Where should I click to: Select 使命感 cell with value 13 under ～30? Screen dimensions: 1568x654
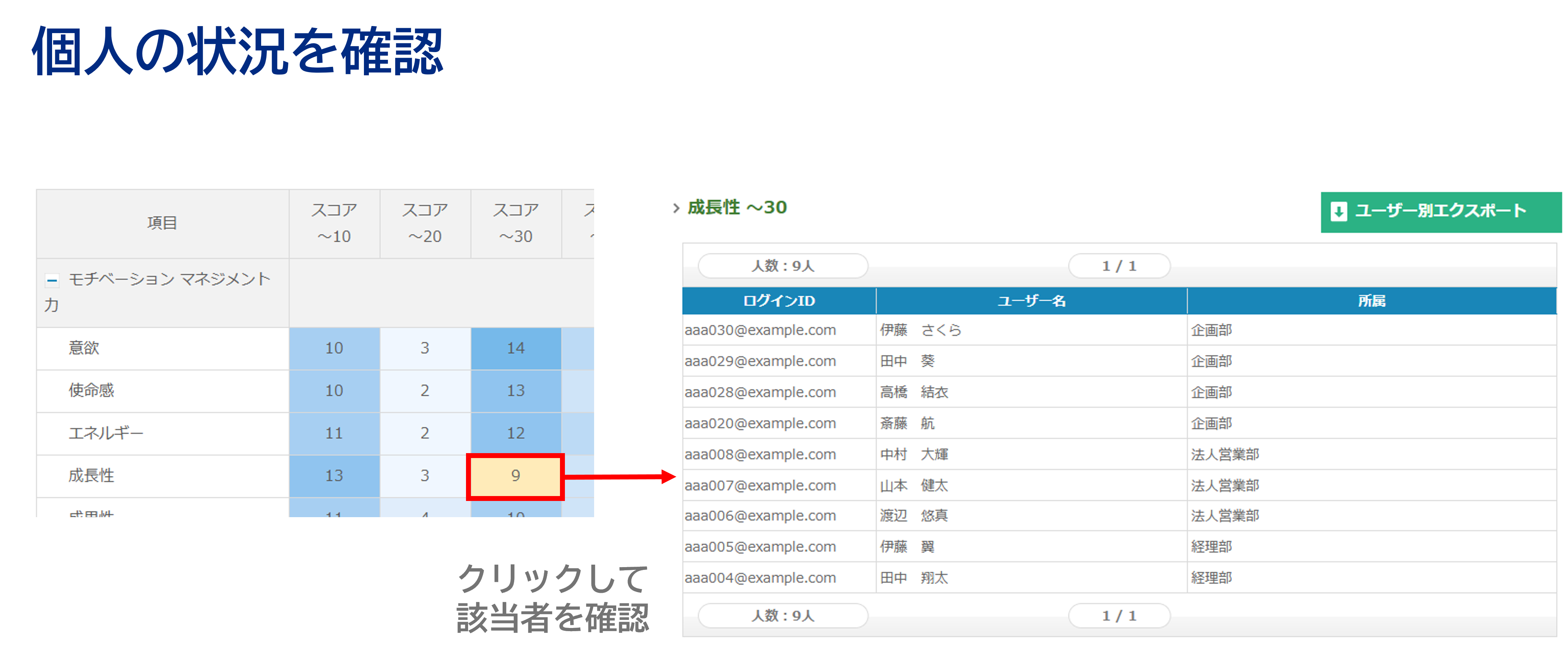pos(516,391)
